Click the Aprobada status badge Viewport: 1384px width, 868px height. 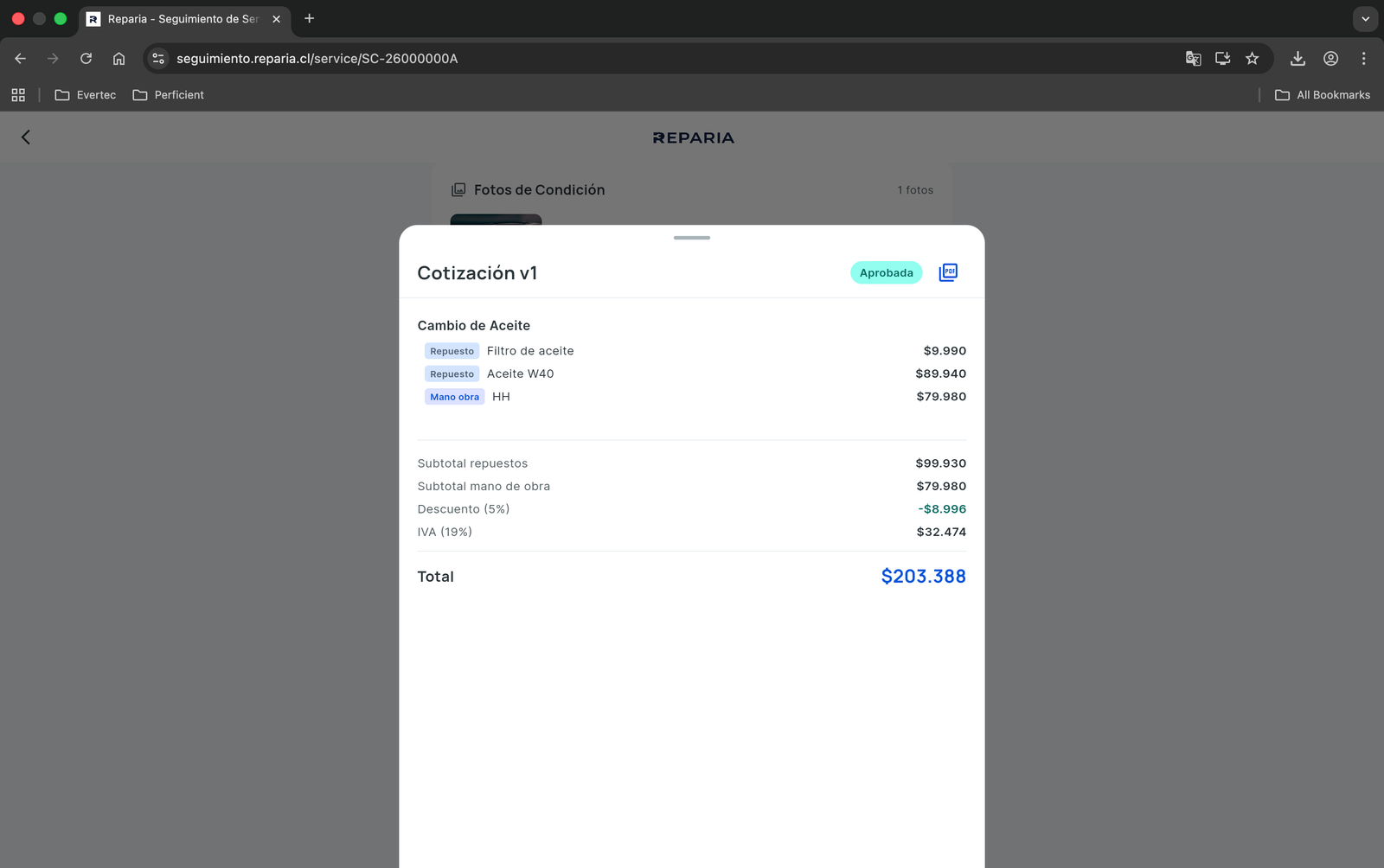click(x=886, y=272)
